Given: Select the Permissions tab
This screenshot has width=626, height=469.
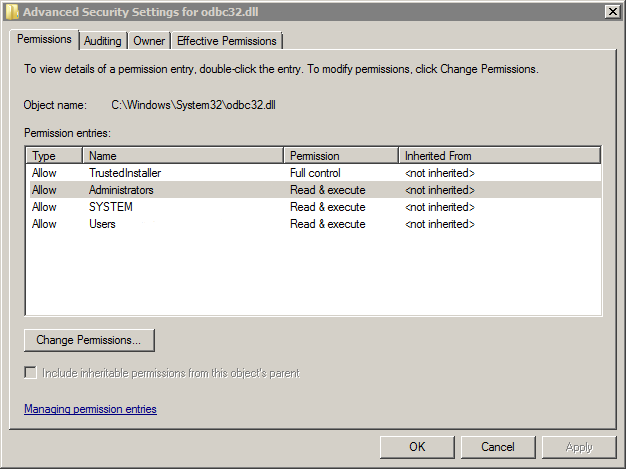Looking at the screenshot, I should (x=44, y=40).
